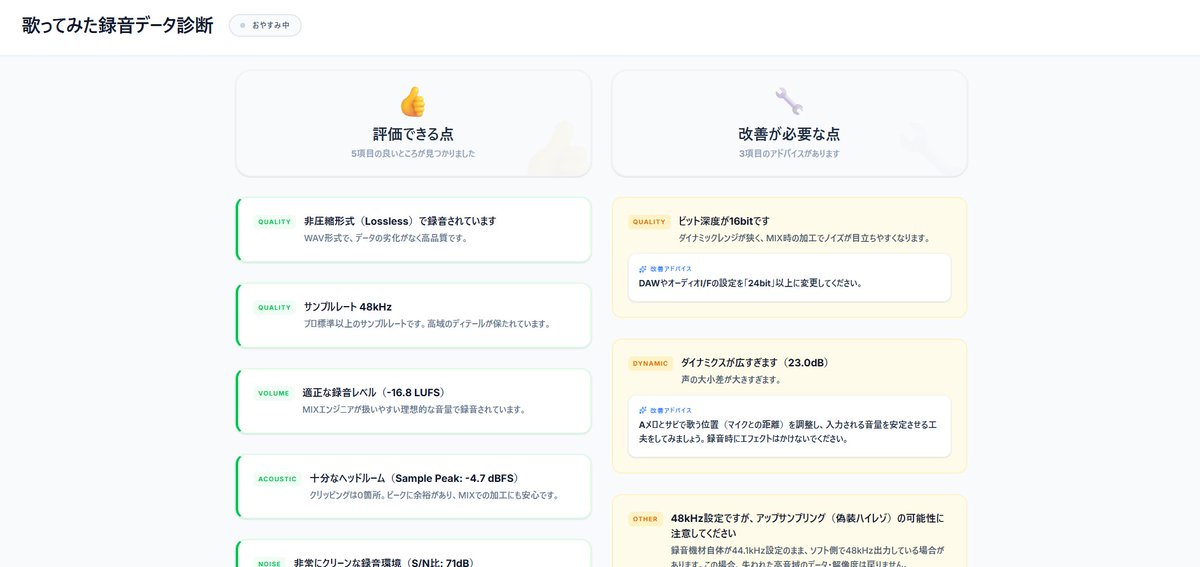Select the 改善が必要な点 heading
The image size is (1200, 567).
(789, 133)
